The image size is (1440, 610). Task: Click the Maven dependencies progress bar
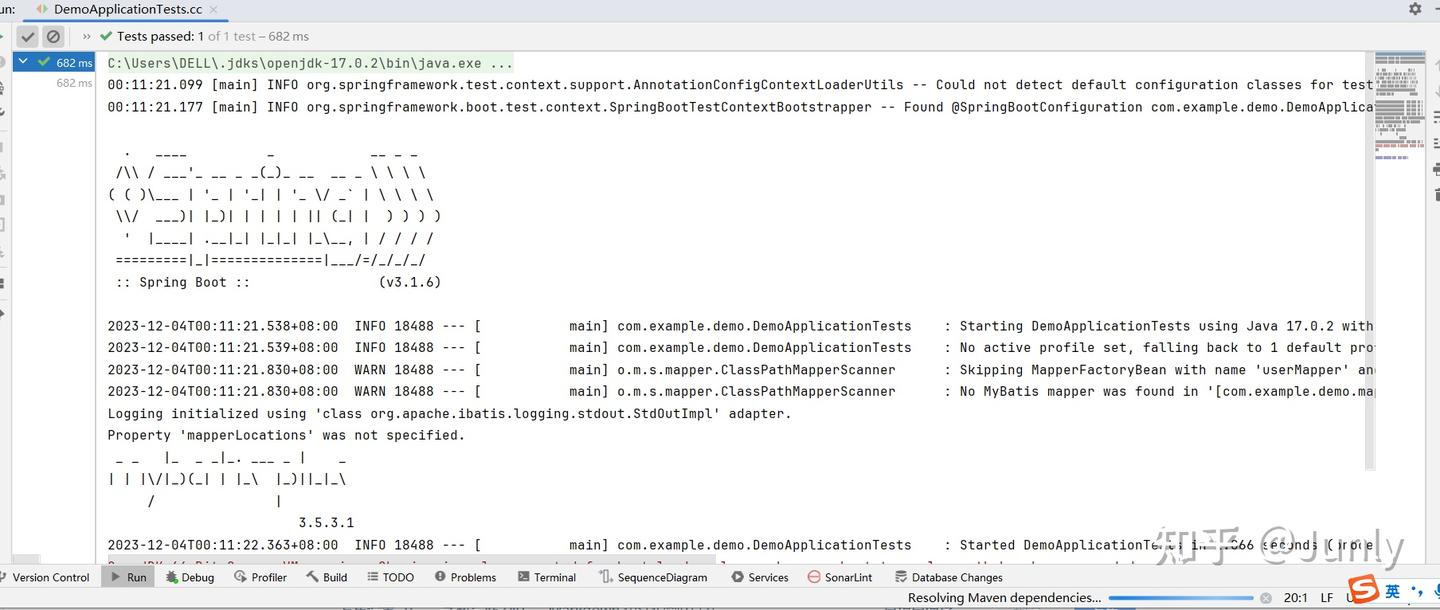[1180, 598]
